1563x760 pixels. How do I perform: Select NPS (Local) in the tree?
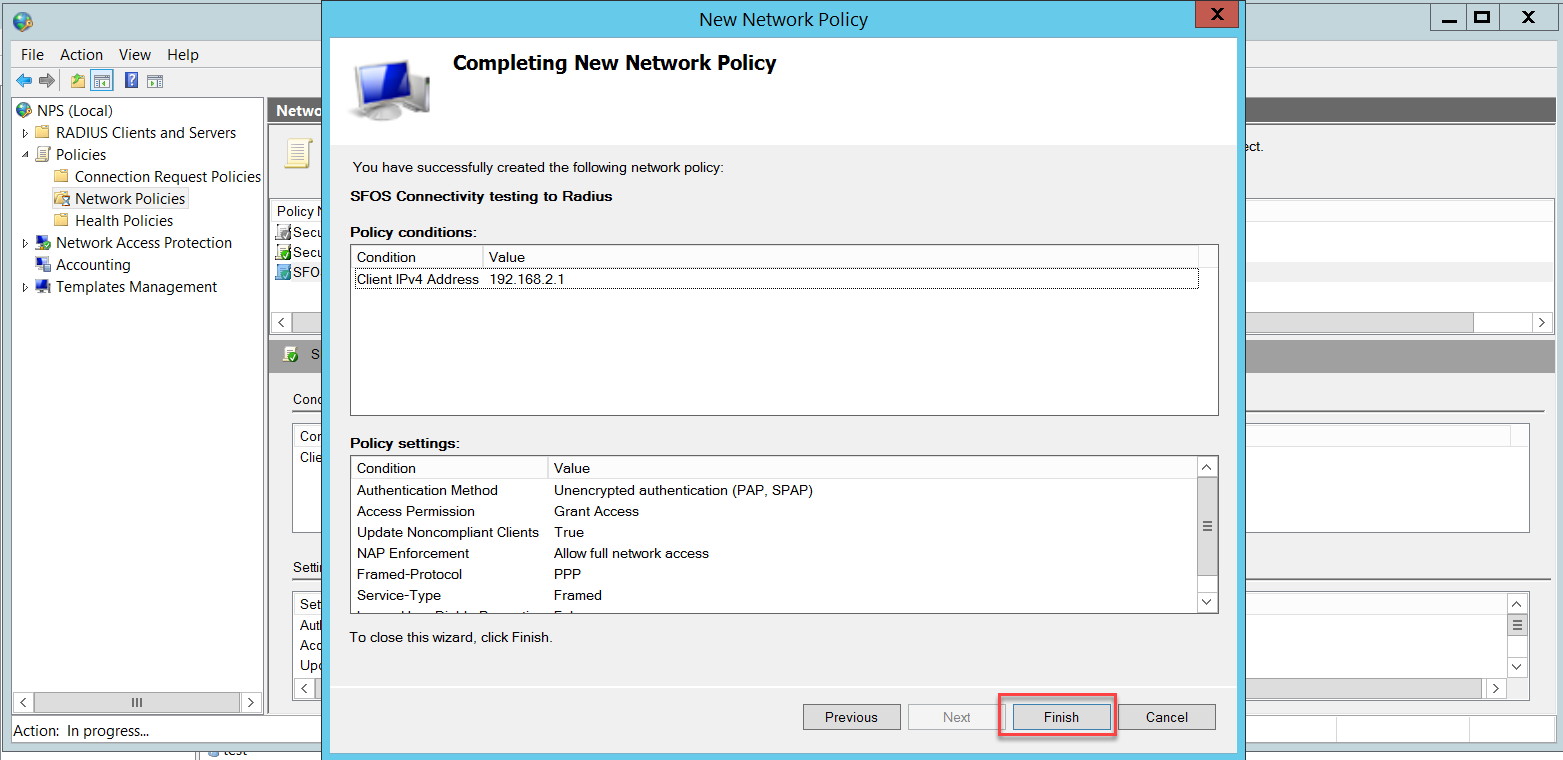(75, 110)
